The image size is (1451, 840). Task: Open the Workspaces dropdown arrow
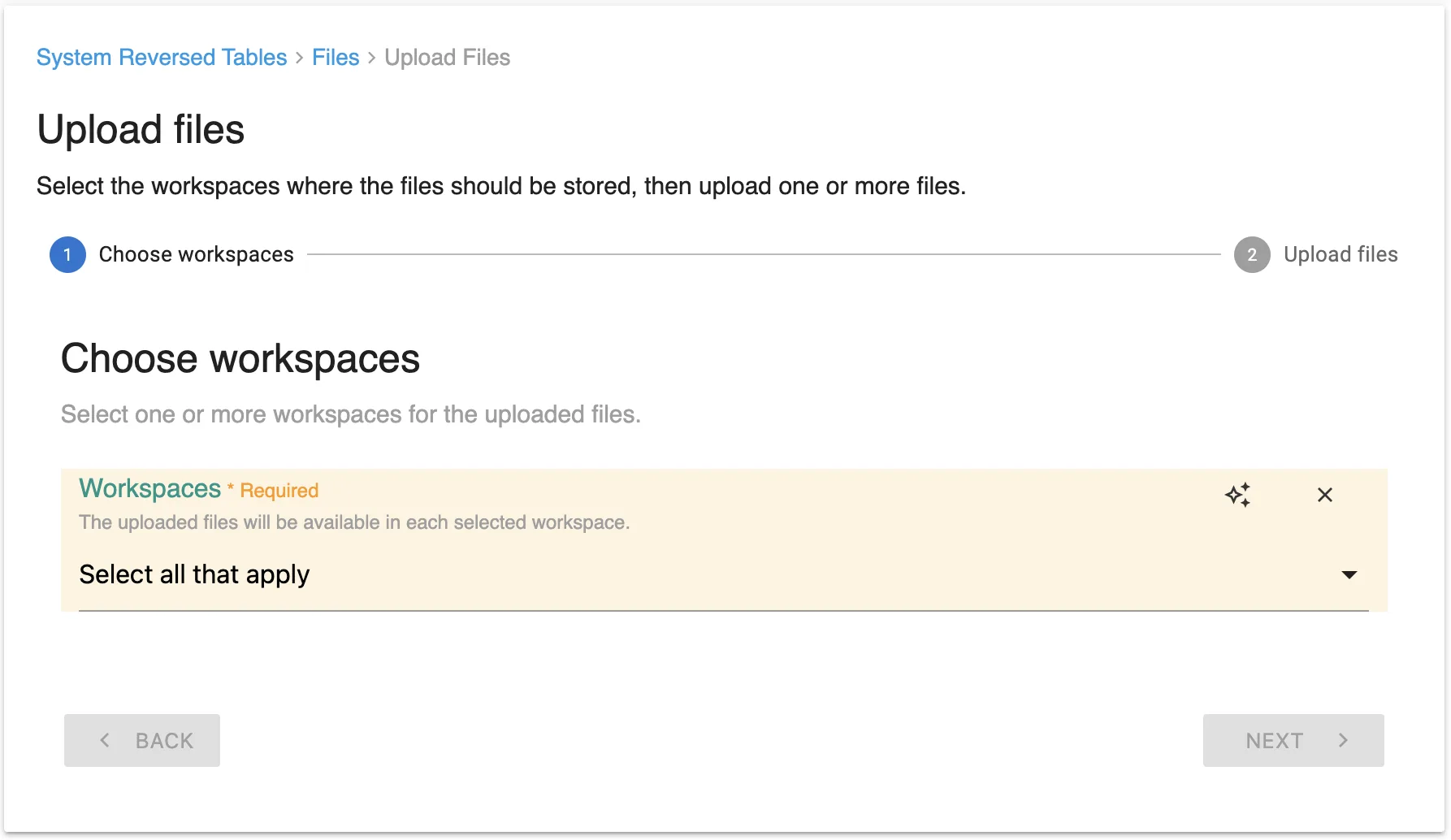click(x=1349, y=574)
